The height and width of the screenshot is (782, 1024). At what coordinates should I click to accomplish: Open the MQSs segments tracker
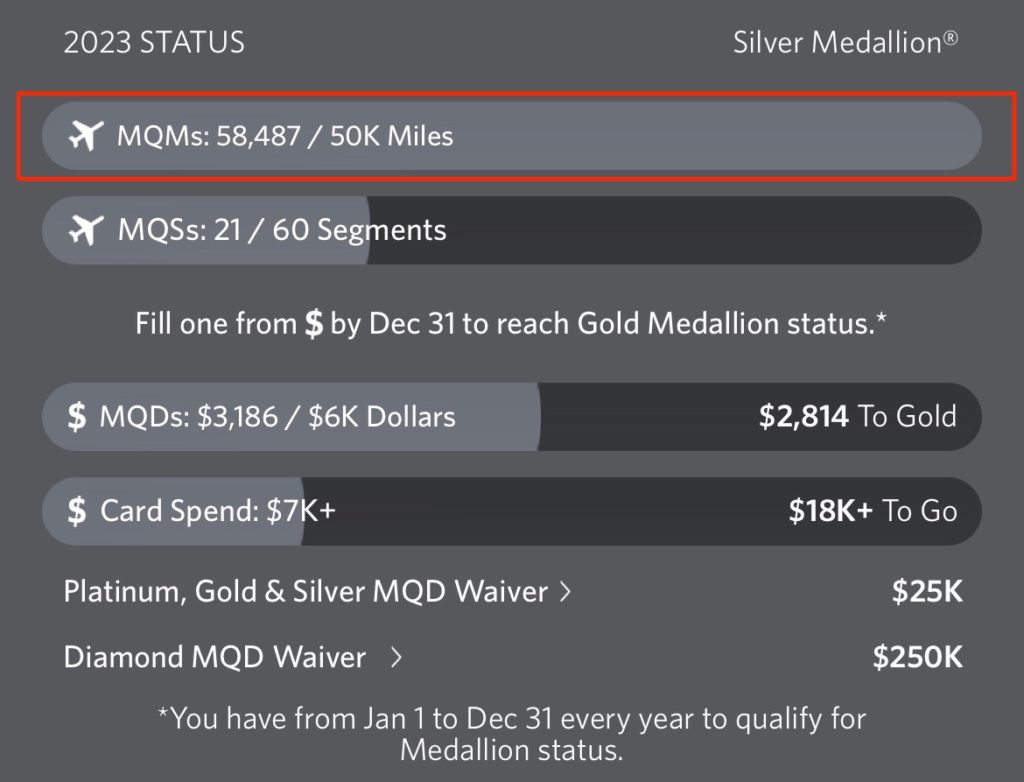512,229
